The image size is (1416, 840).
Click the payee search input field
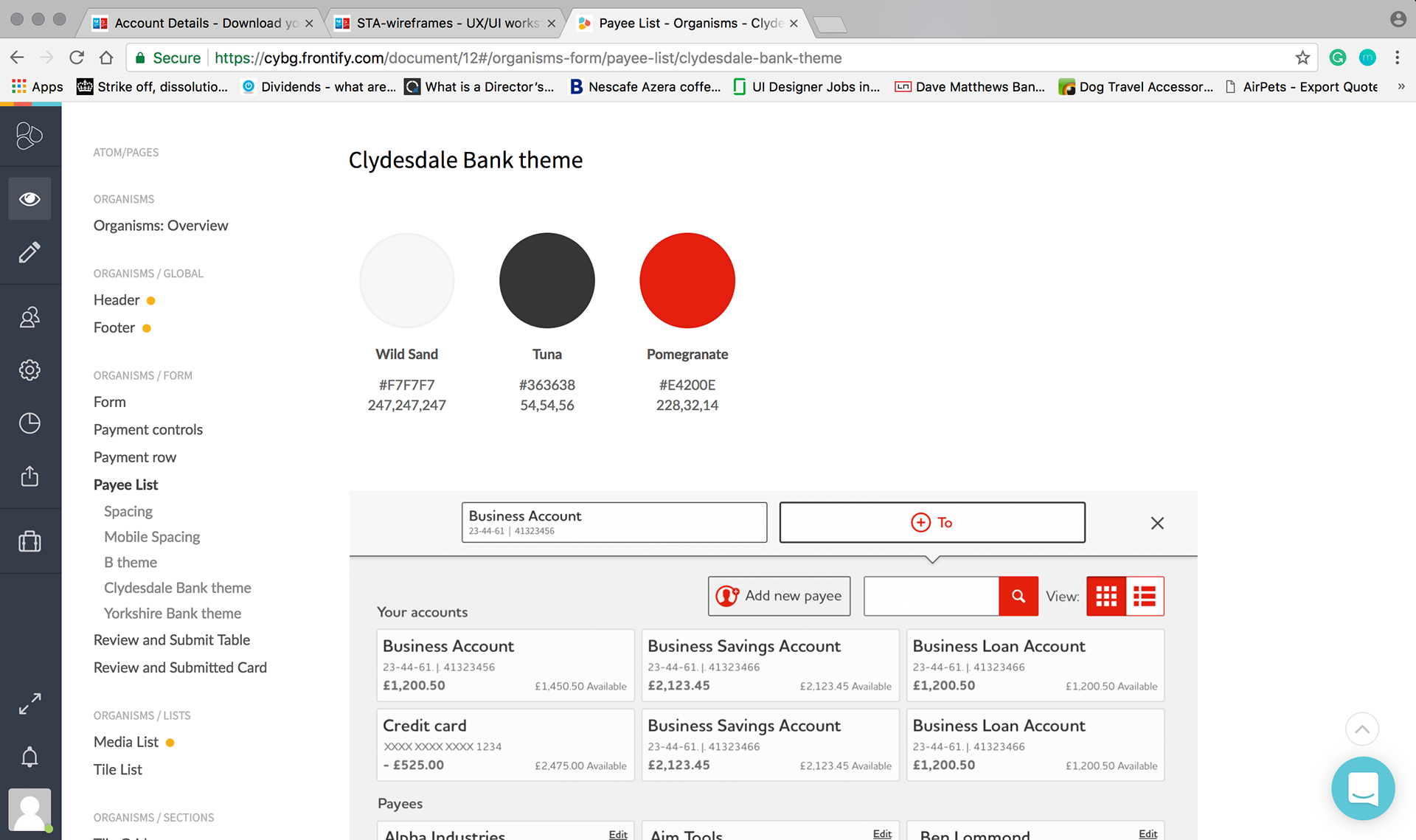(x=931, y=596)
